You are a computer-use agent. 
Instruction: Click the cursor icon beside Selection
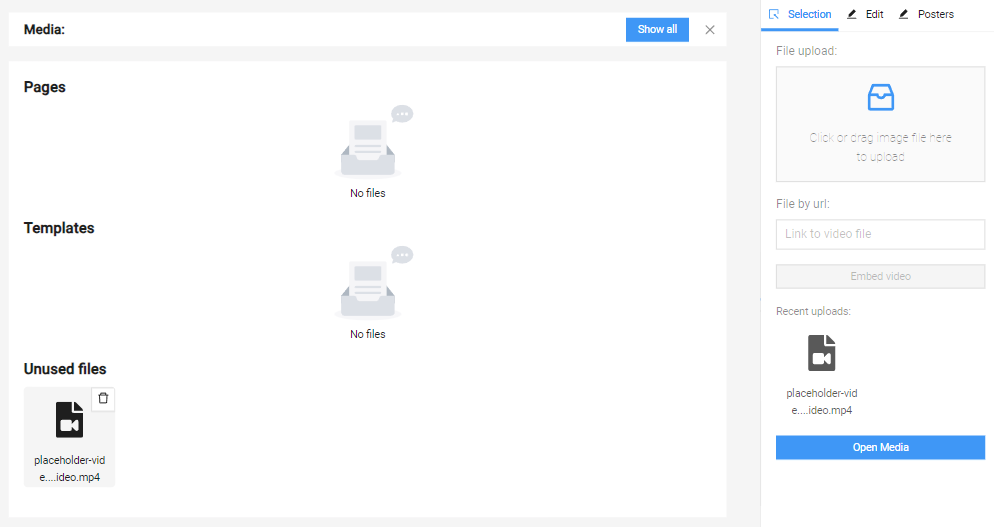[774, 14]
